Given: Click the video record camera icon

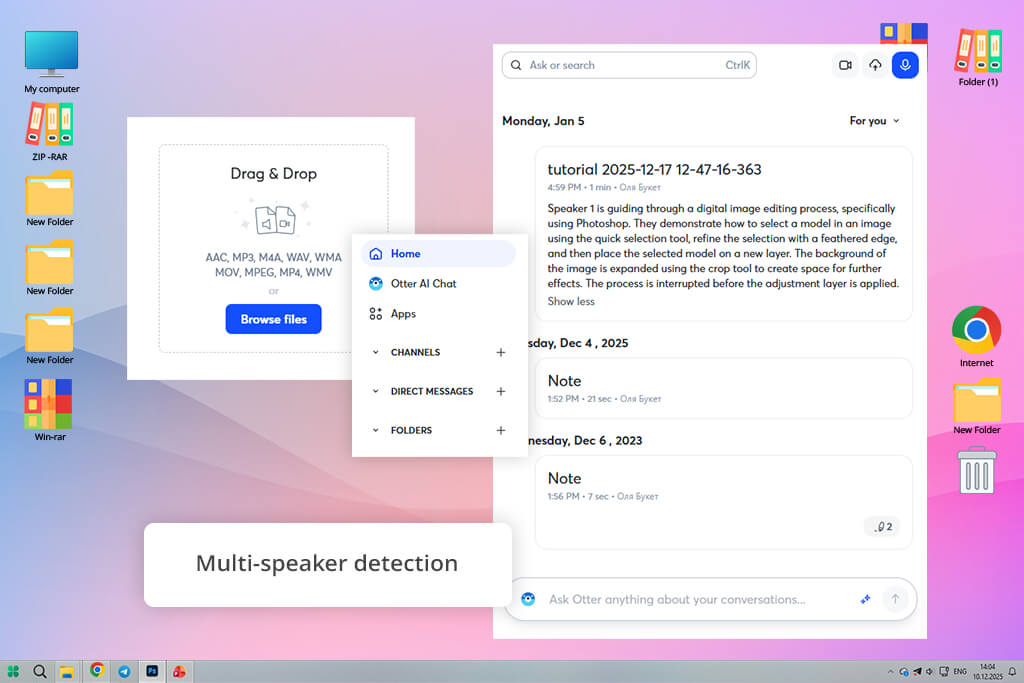Looking at the screenshot, I should click(845, 65).
